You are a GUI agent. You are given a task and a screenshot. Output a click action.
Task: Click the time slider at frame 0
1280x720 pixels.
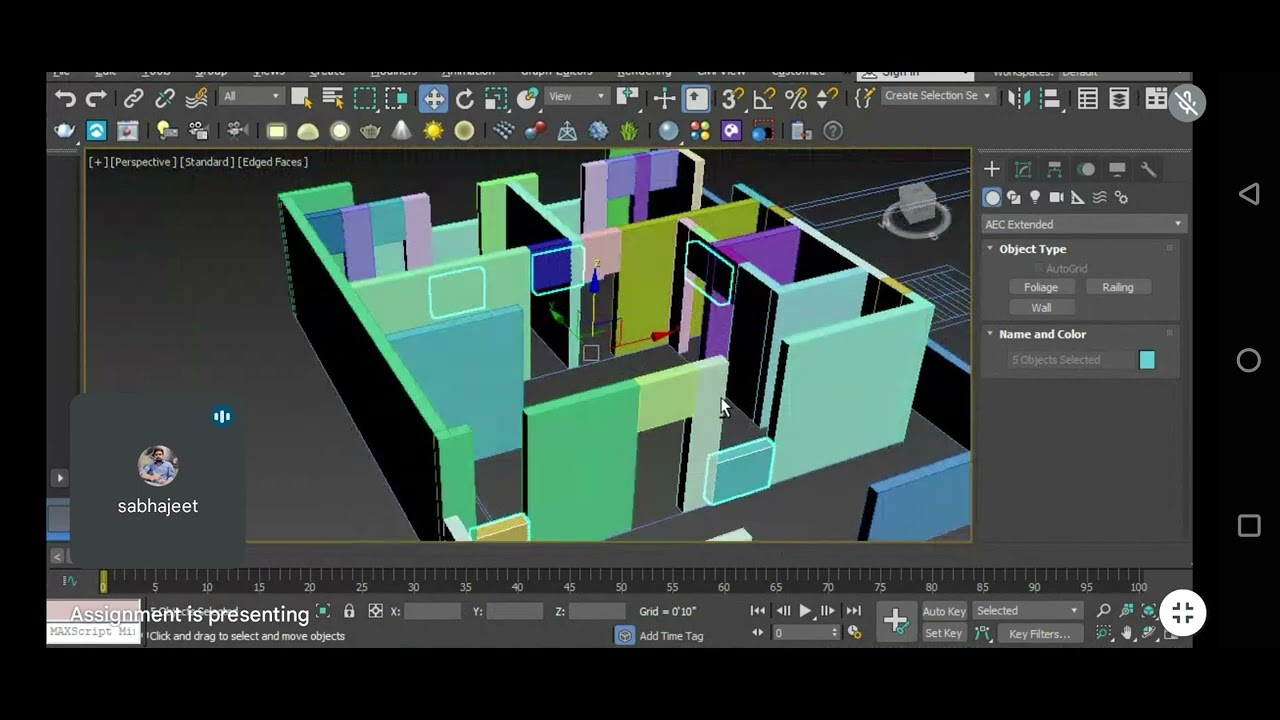tap(103, 582)
